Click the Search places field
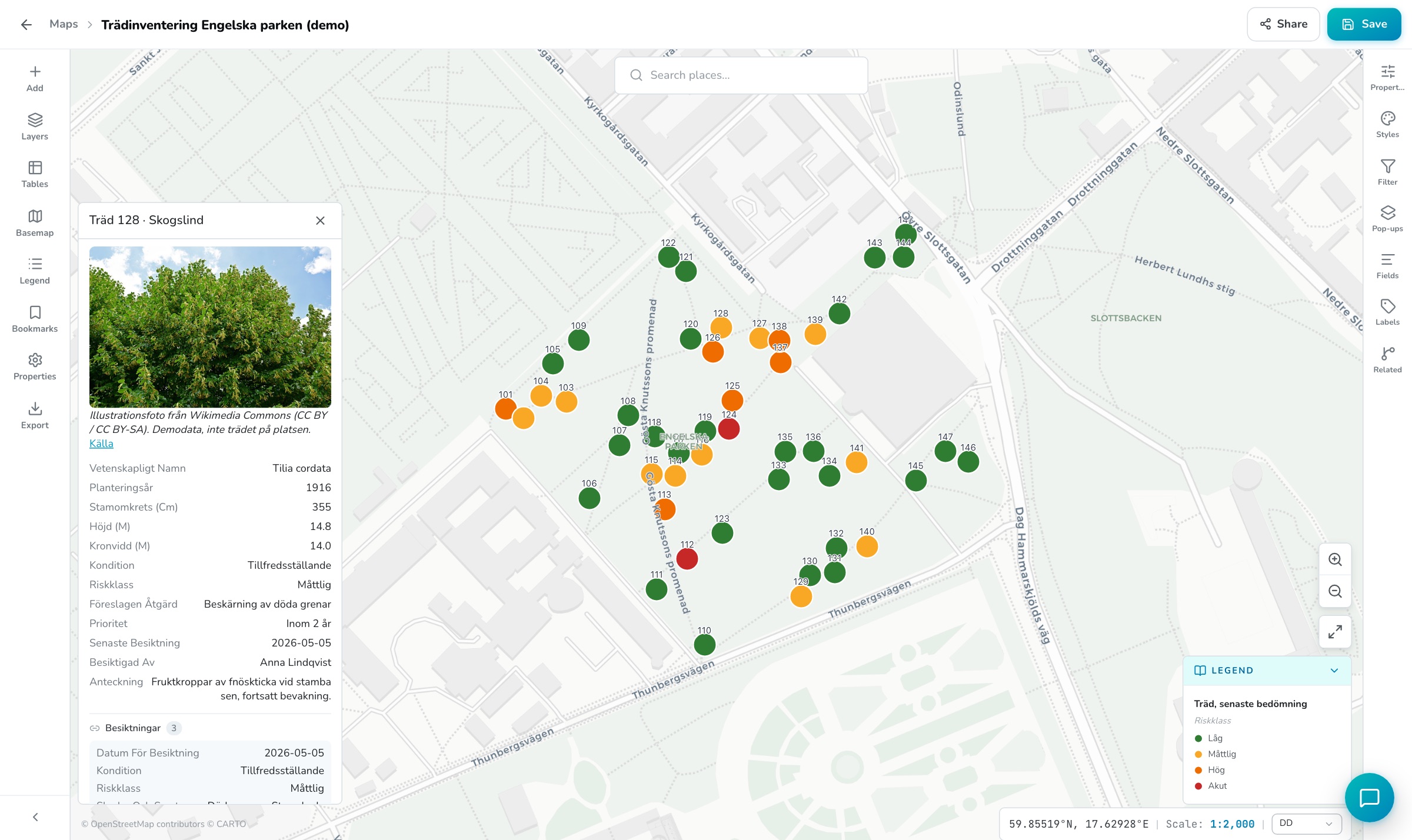This screenshot has width=1412, height=840. 741,75
